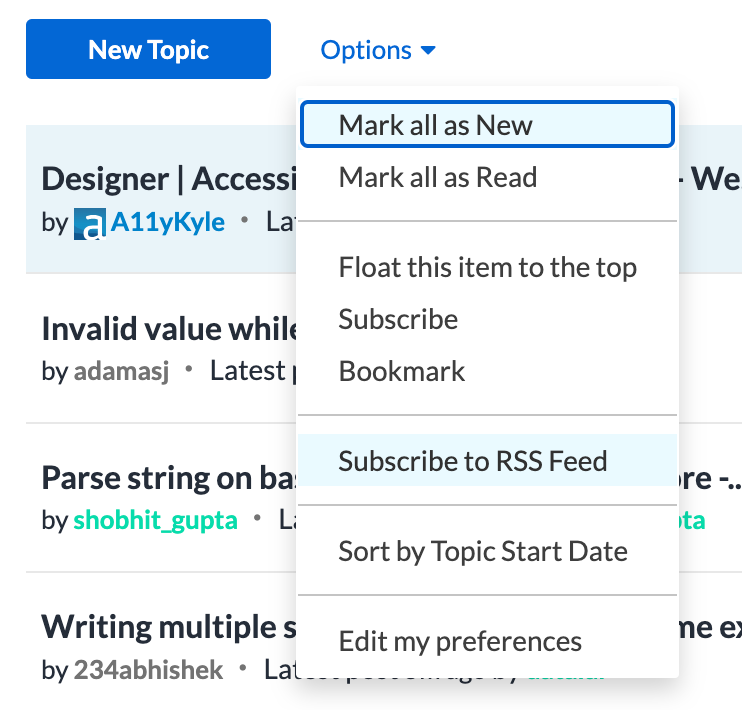Visit the adamasj author profile

120,372
